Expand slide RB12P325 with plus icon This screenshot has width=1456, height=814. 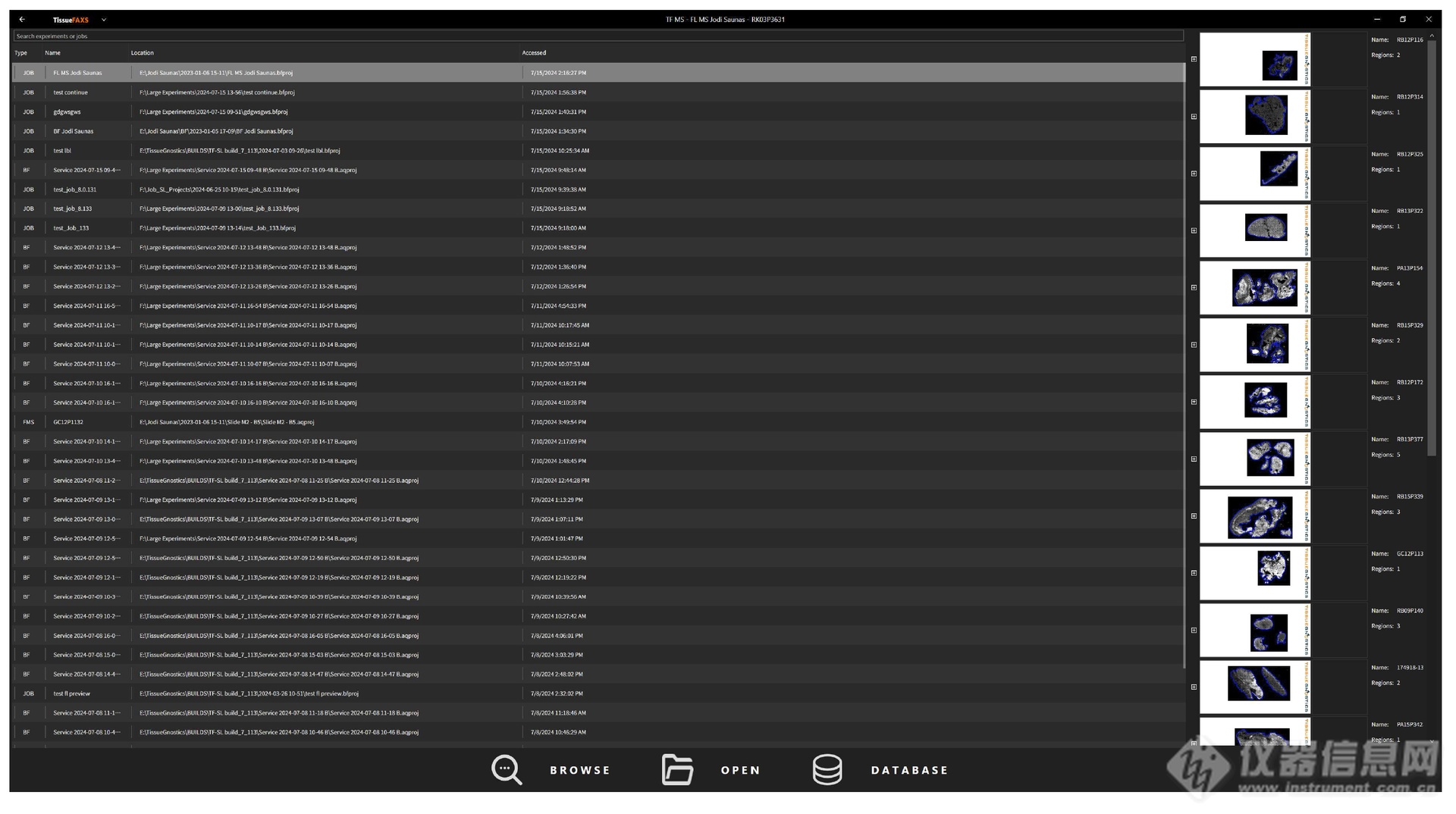[1194, 174]
